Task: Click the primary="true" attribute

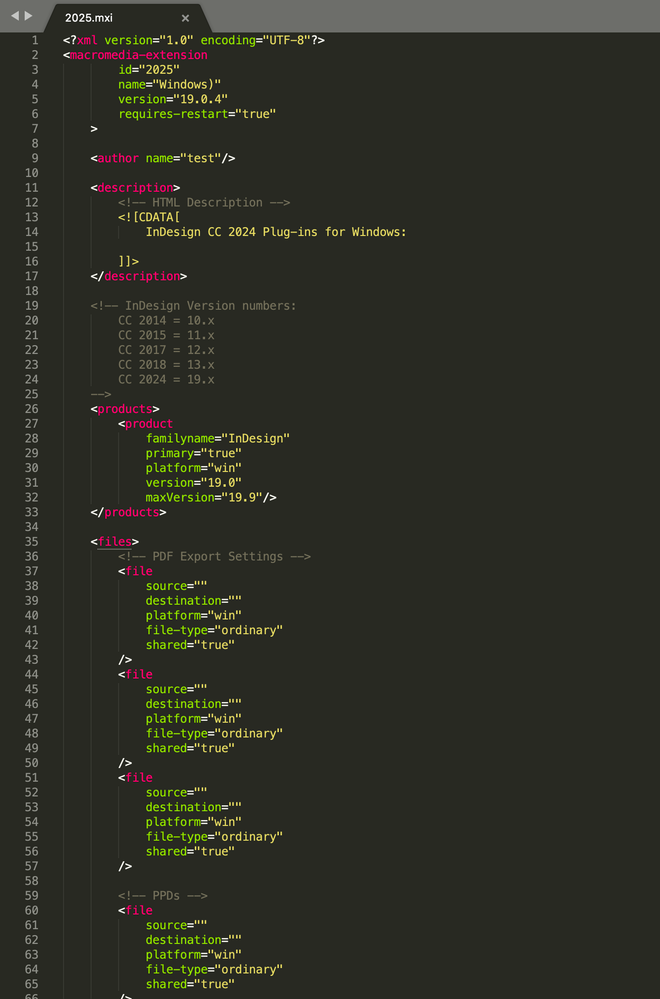Action: pyautogui.click(x=194, y=453)
